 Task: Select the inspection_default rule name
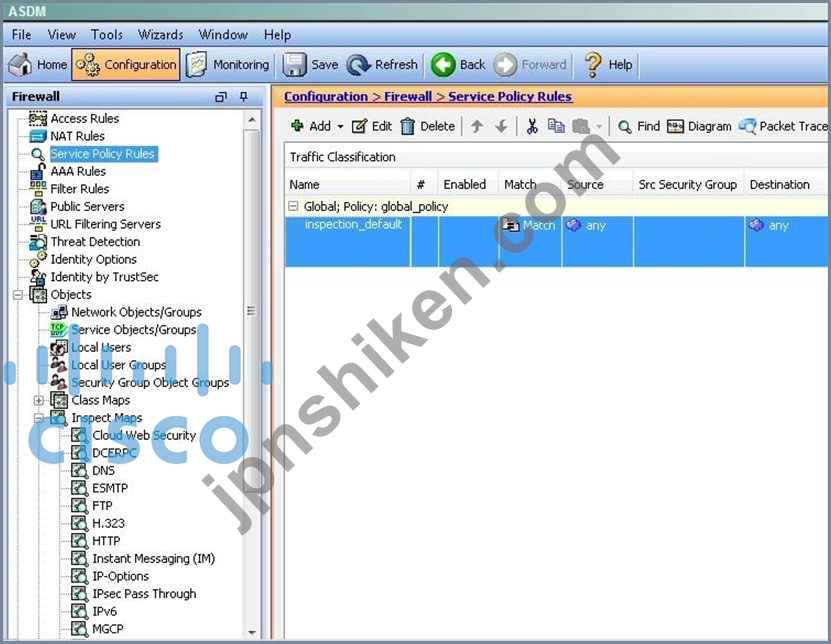coord(353,225)
